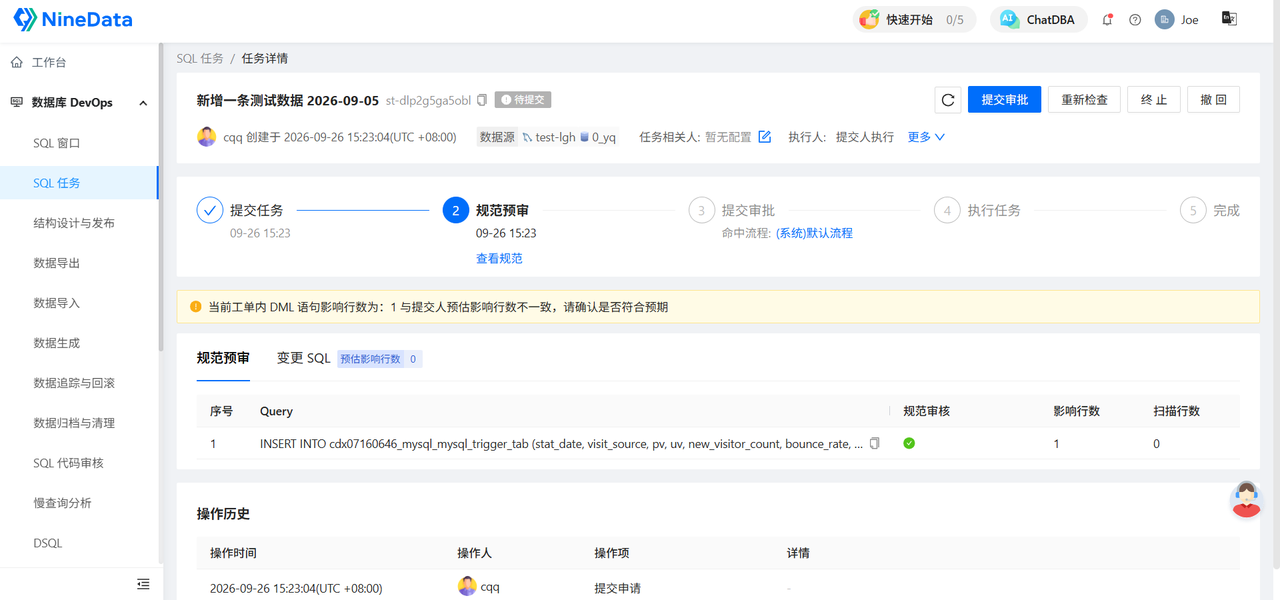Click the SQL 任务 breadcrumb link

point(200,58)
